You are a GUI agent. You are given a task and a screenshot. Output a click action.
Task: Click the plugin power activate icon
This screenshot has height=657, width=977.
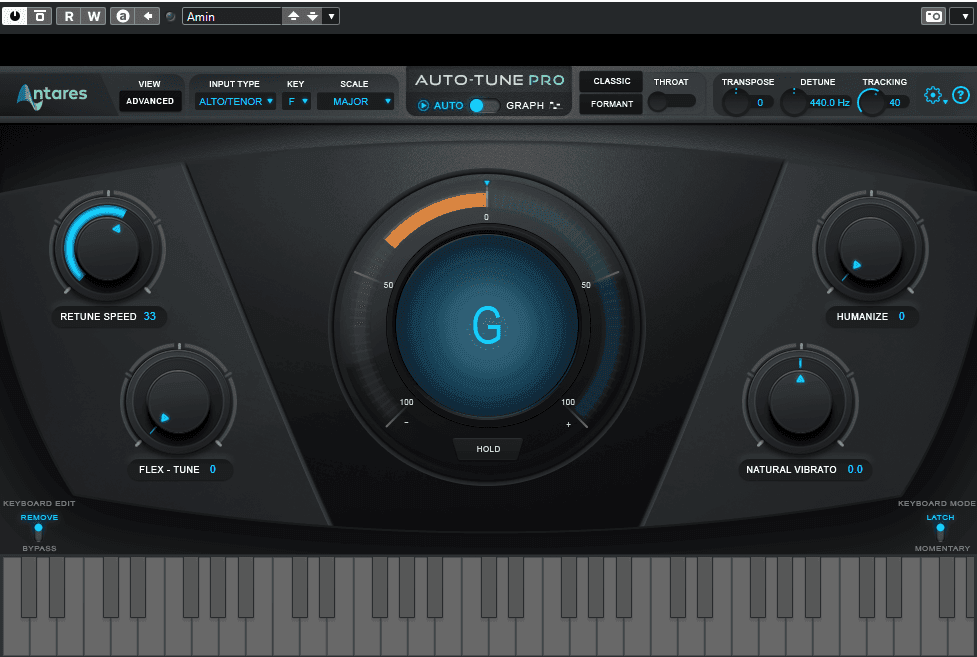point(14,16)
